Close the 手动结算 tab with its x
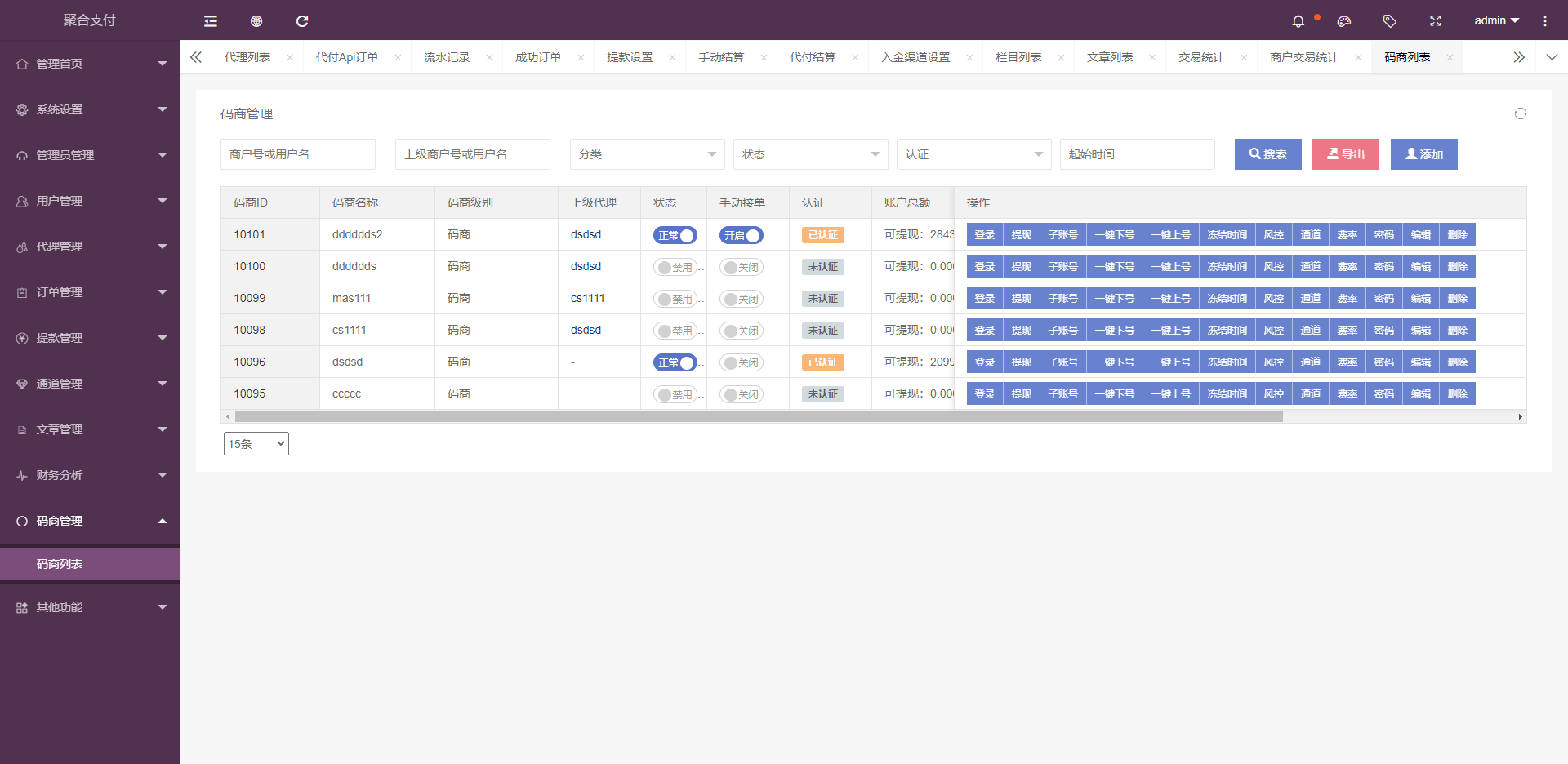 point(764,57)
